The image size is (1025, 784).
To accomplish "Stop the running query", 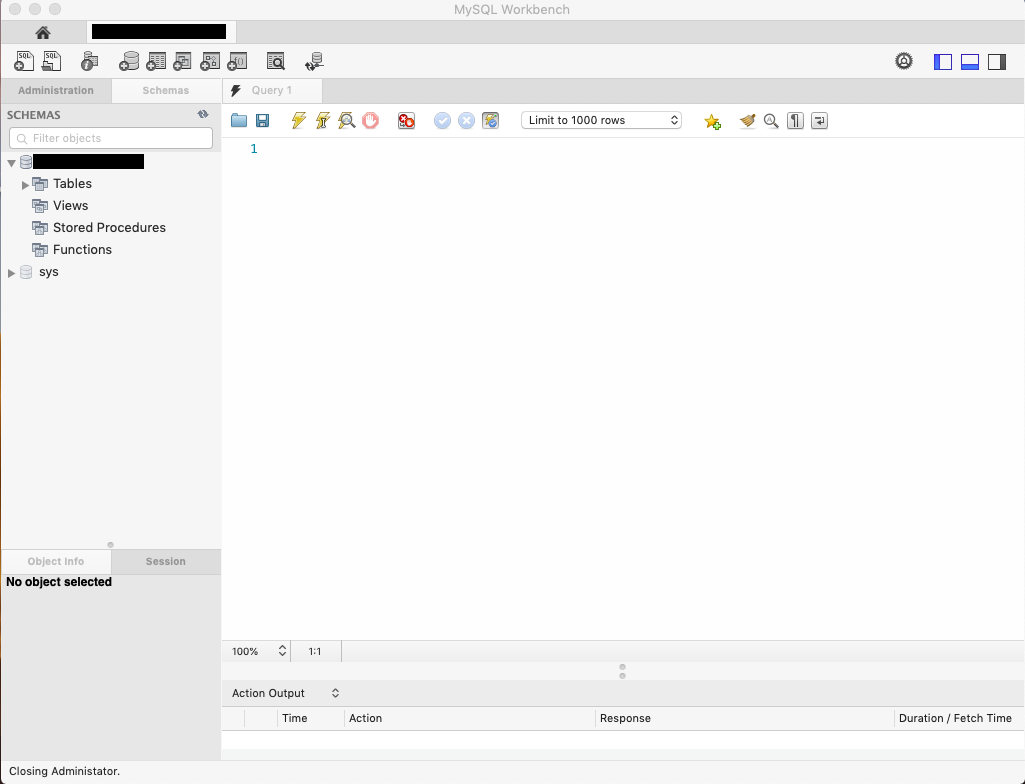I will (x=371, y=120).
